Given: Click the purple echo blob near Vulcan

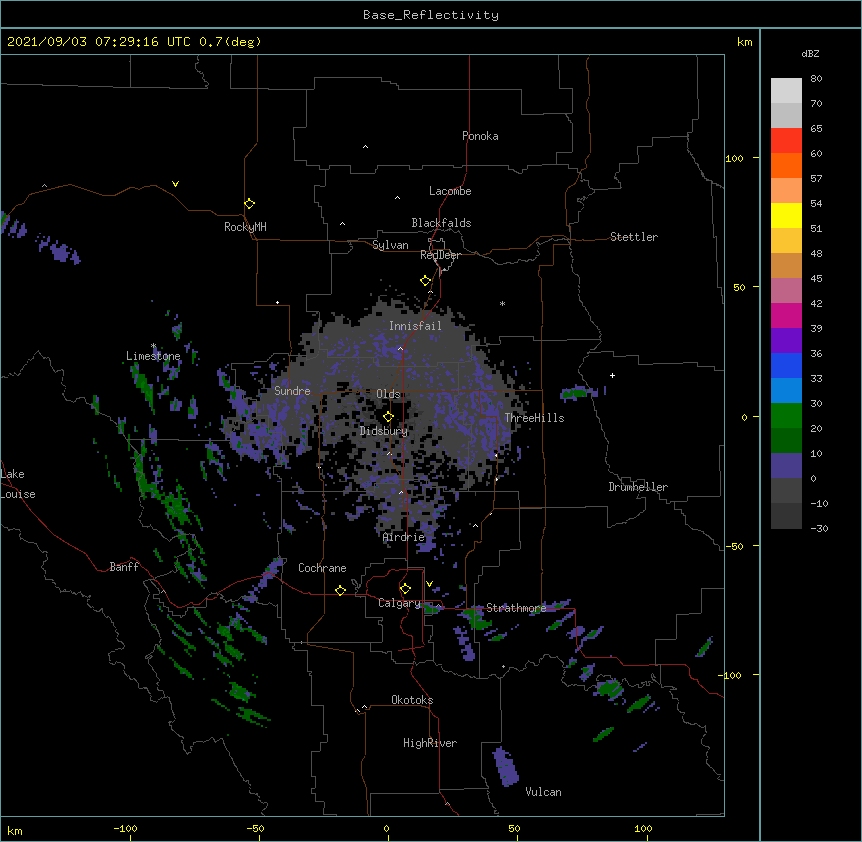Looking at the screenshot, I should [505, 767].
